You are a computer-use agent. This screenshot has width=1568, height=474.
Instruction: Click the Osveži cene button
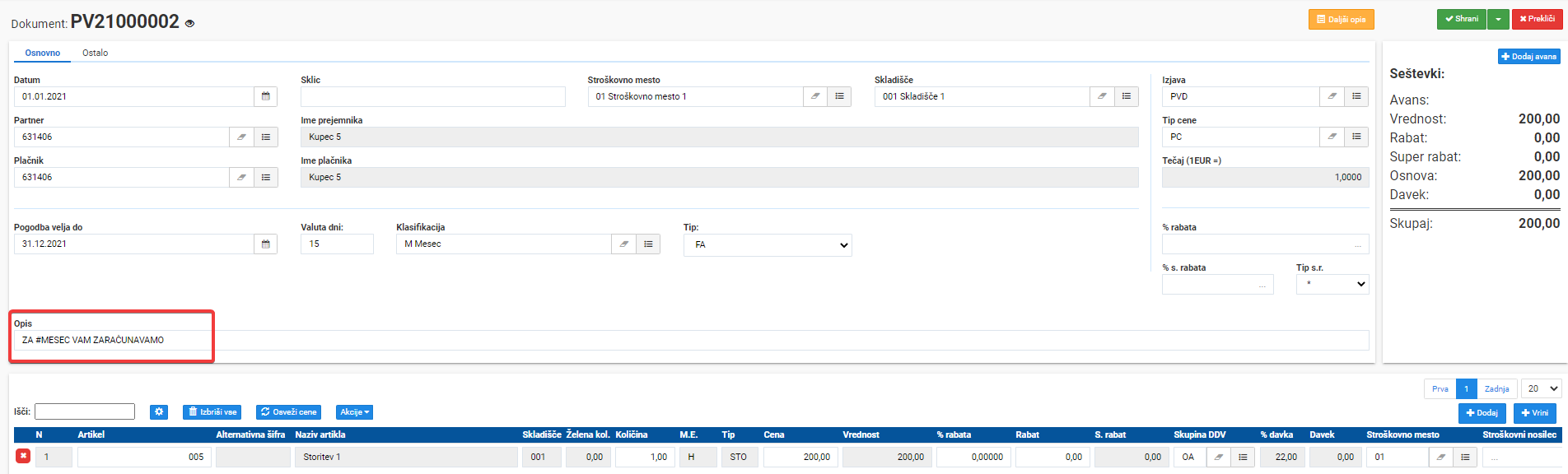click(x=288, y=411)
